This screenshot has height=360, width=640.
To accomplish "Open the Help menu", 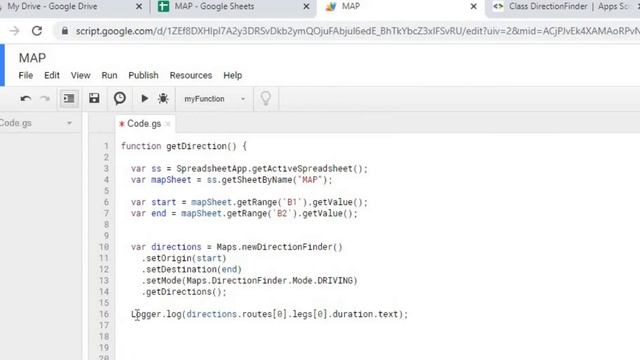I will (233, 76).
